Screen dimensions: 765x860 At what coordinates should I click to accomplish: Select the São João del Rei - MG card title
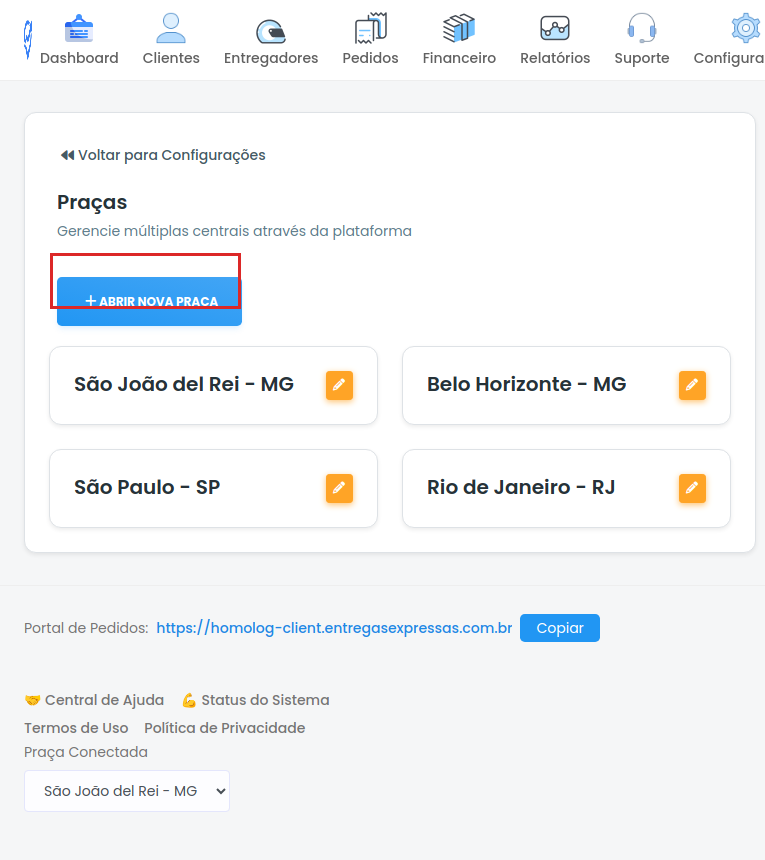tap(184, 384)
